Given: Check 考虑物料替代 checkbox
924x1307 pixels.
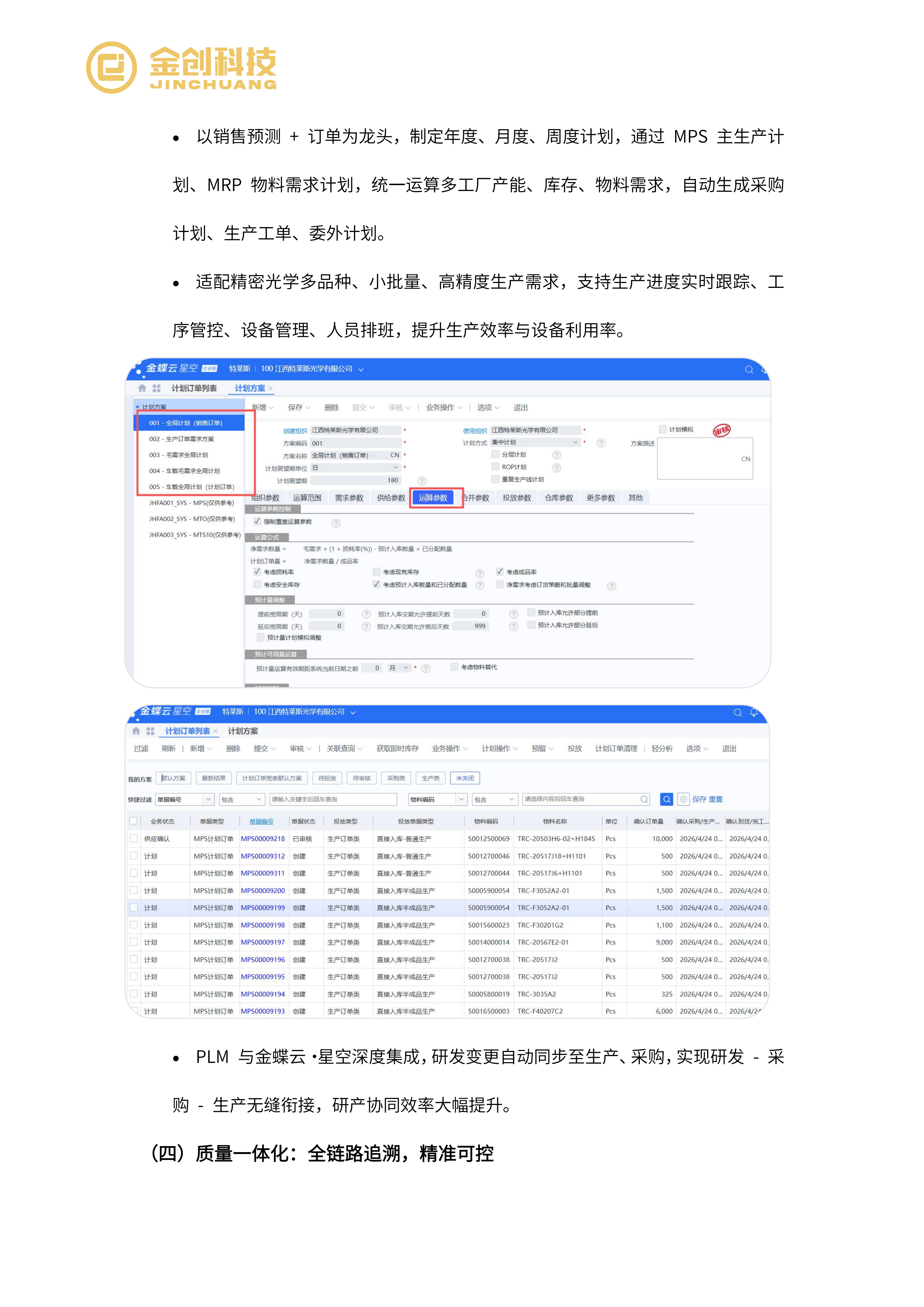Looking at the screenshot, I should 454,667.
